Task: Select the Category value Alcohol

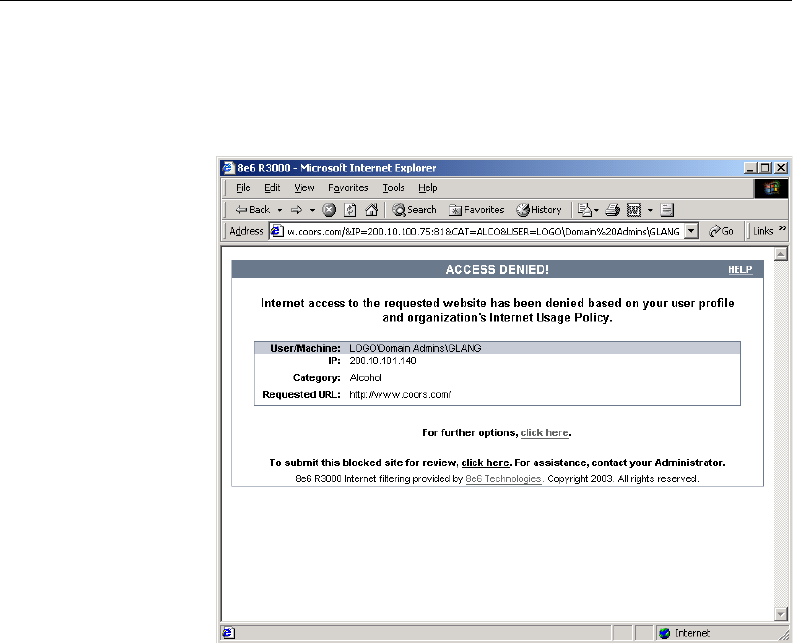Action: pyautogui.click(x=366, y=378)
